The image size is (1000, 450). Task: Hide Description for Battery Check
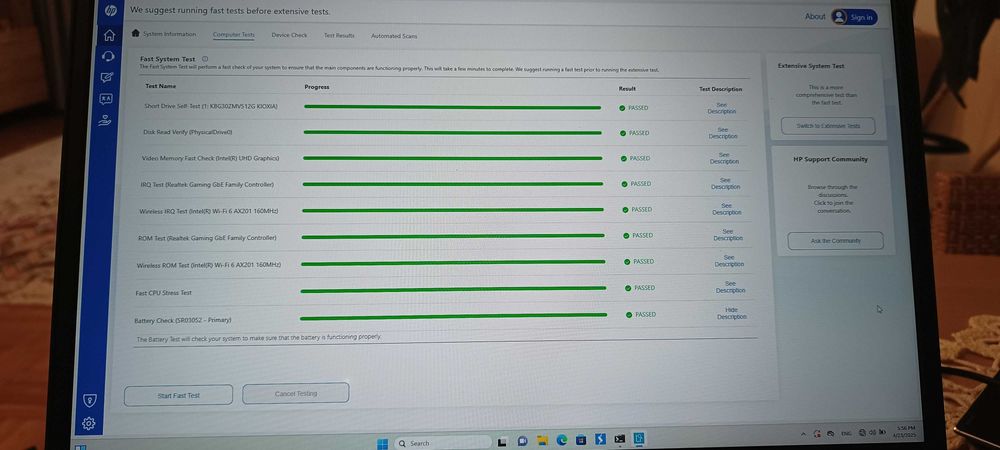click(732, 314)
